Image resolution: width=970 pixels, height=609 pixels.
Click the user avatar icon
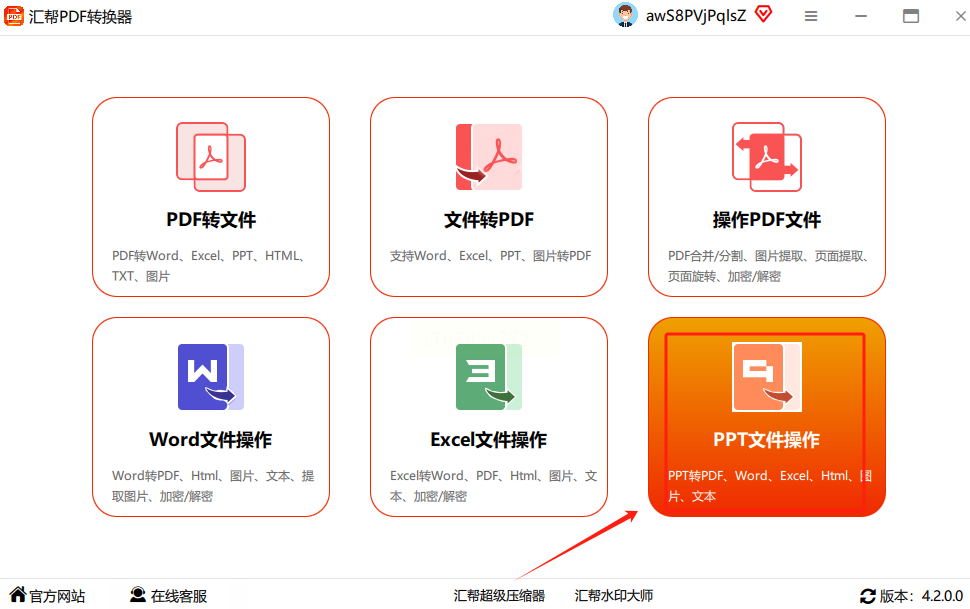coord(625,16)
